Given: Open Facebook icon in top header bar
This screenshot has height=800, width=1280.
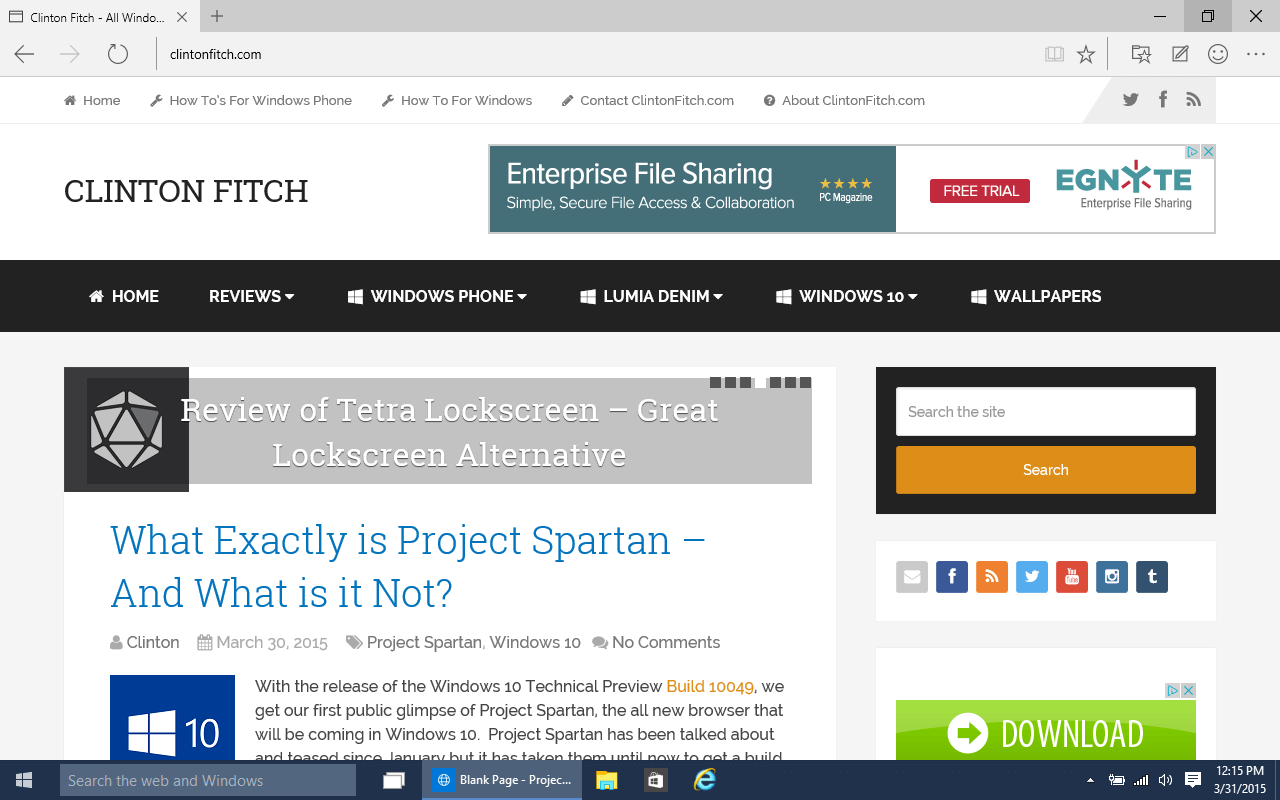Looking at the screenshot, I should click(1163, 99).
